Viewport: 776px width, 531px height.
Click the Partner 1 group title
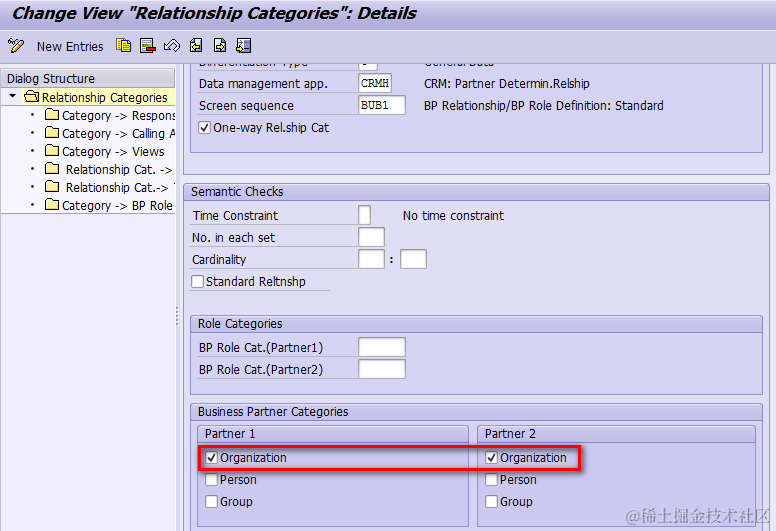point(230,434)
